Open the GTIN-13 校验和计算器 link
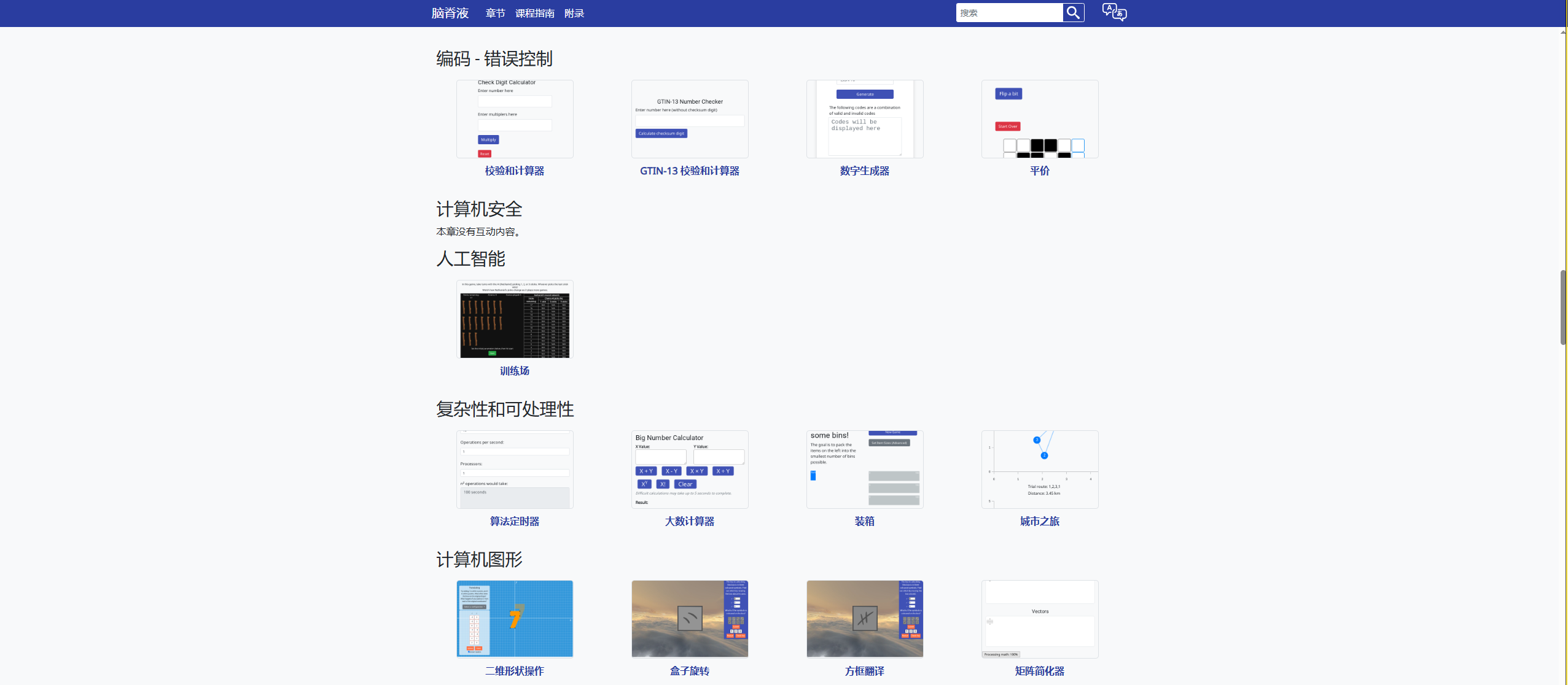 [689, 171]
